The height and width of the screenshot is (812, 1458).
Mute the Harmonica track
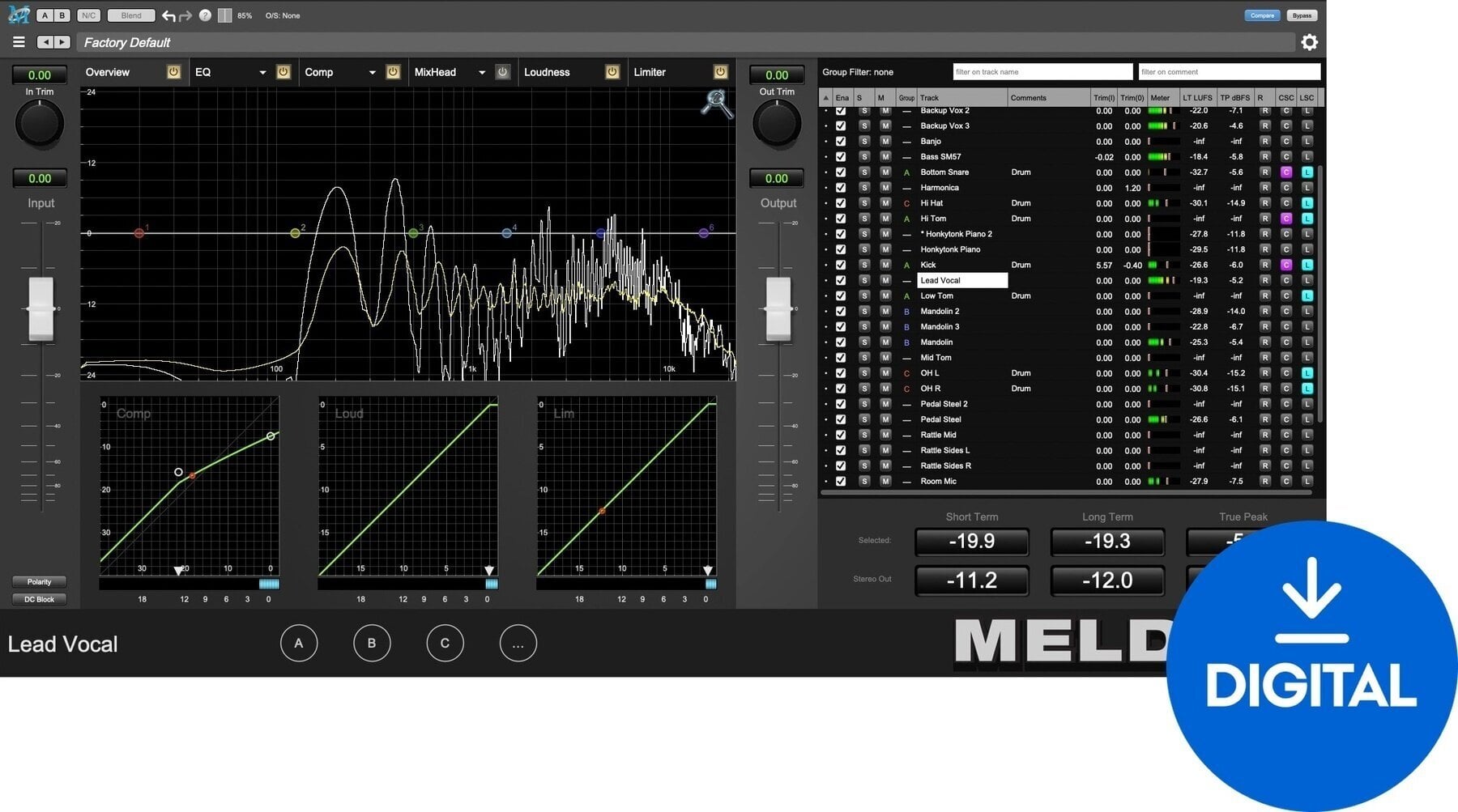(885, 188)
